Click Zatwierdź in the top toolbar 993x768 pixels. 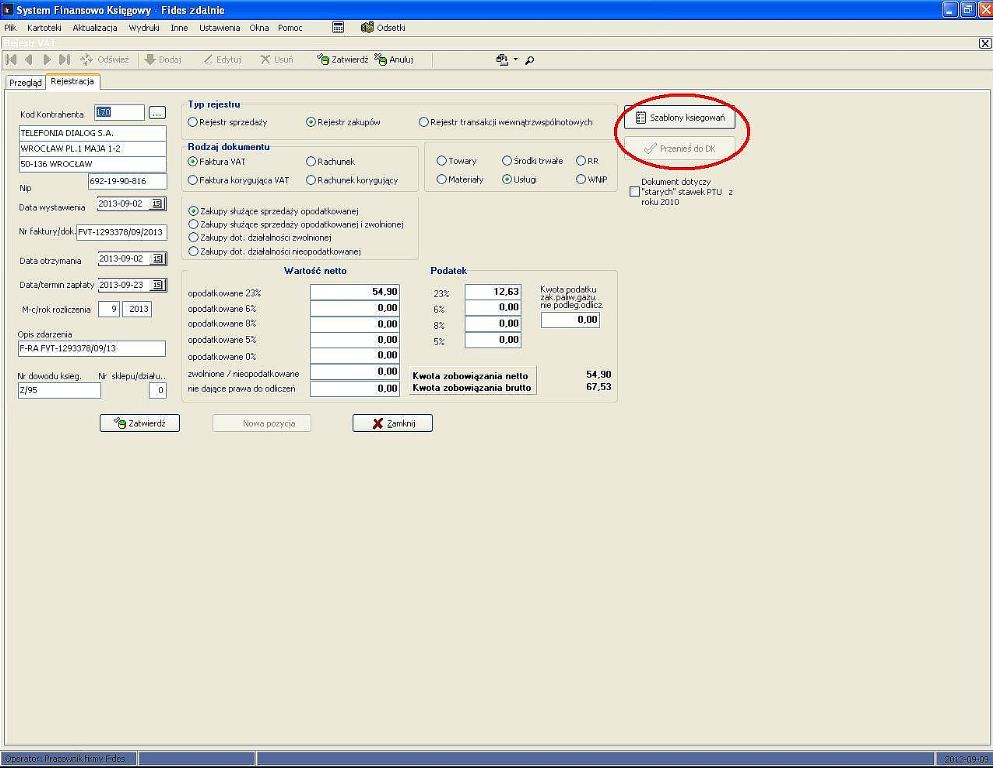pyautogui.click(x=343, y=60)
